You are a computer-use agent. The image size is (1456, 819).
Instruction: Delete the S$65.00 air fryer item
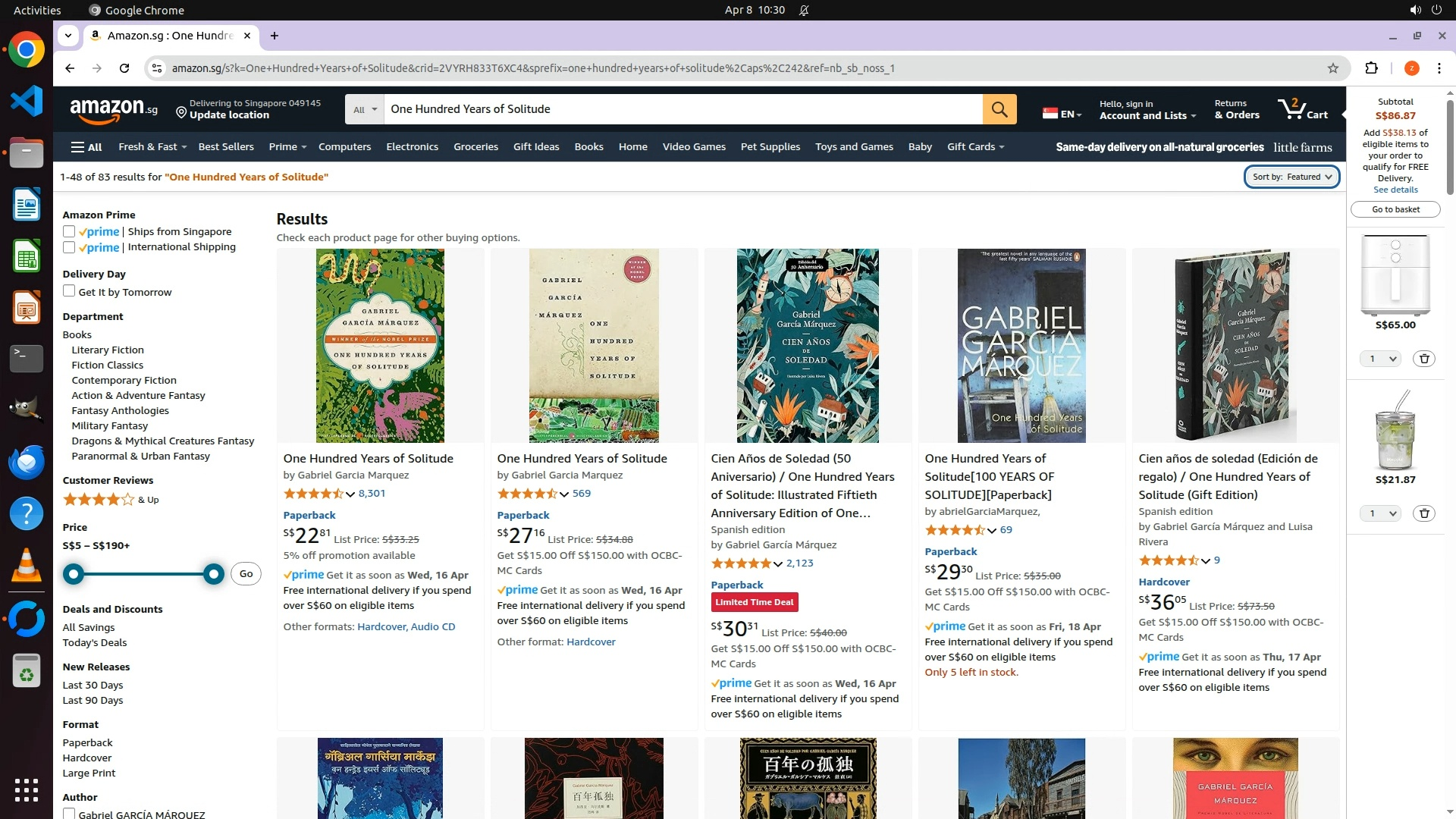[x=1423, y=359]
